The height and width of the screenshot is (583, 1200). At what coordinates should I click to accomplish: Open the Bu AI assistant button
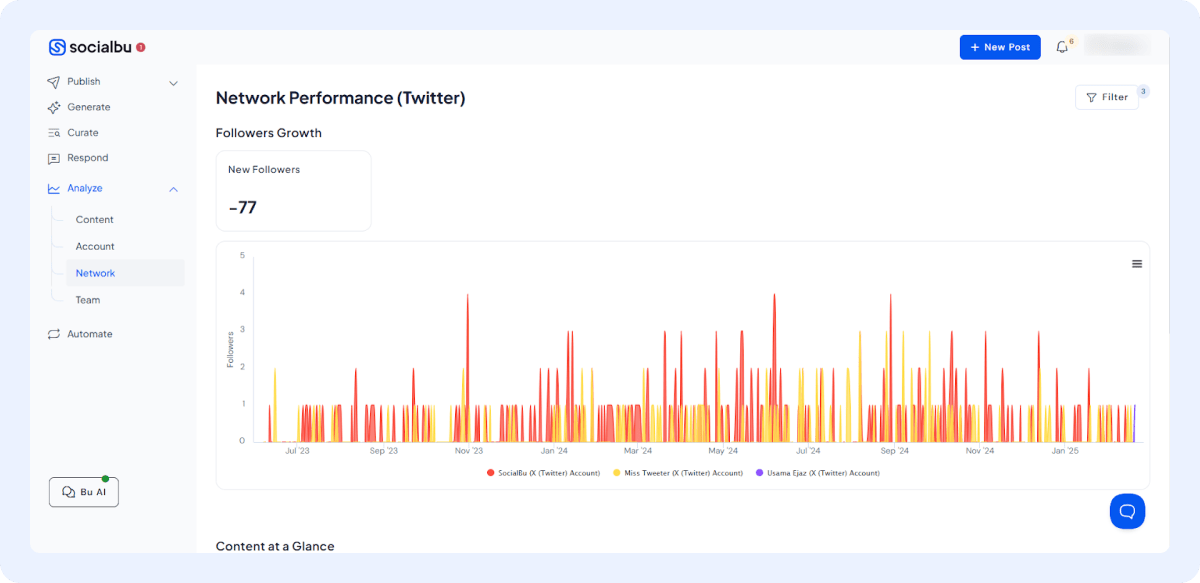pos(84,492)
